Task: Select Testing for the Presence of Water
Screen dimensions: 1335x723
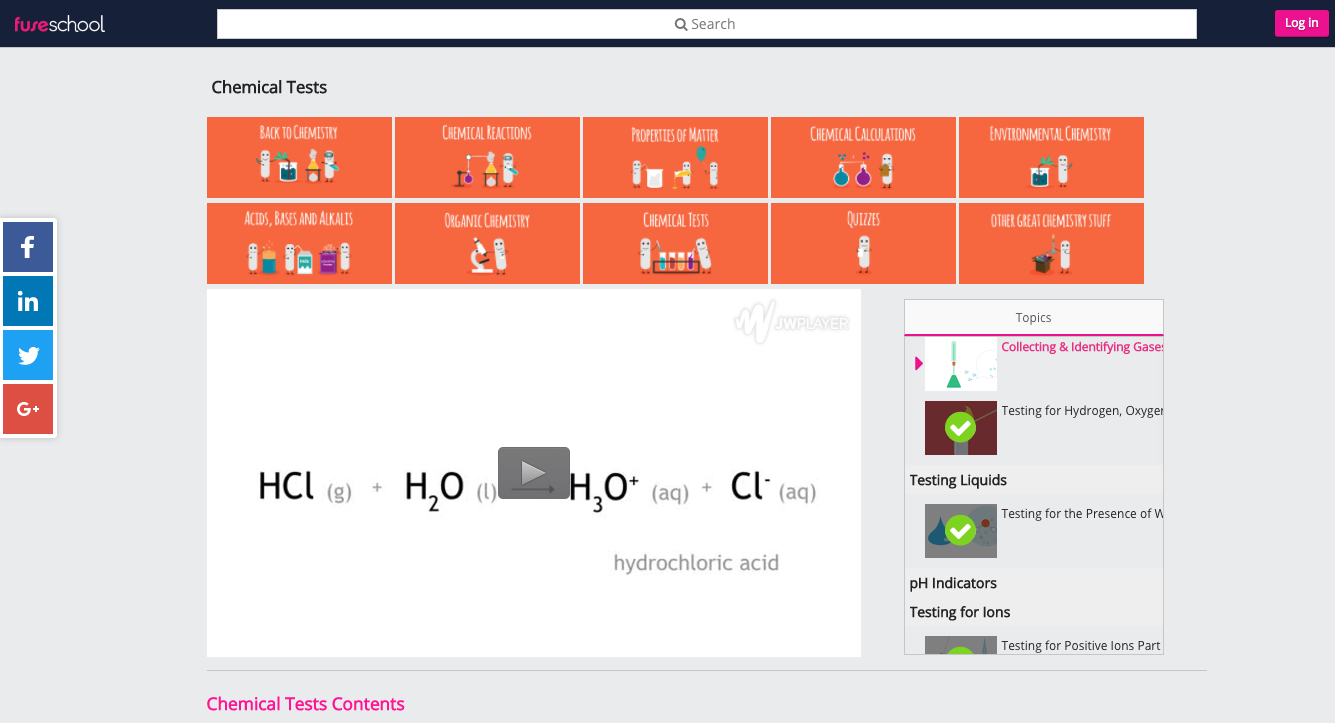Action: [1080, 513]
